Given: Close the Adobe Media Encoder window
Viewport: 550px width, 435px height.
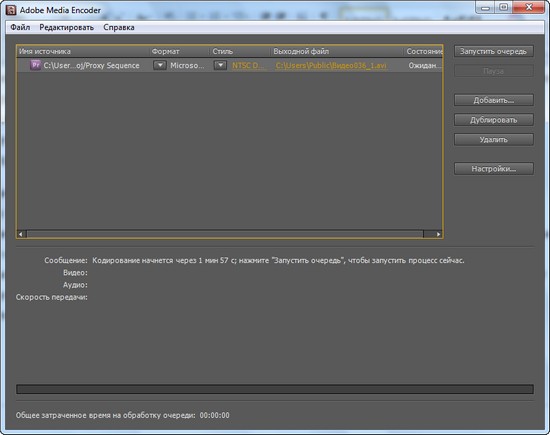Looking at the screenshot, I should pos(529,7).
